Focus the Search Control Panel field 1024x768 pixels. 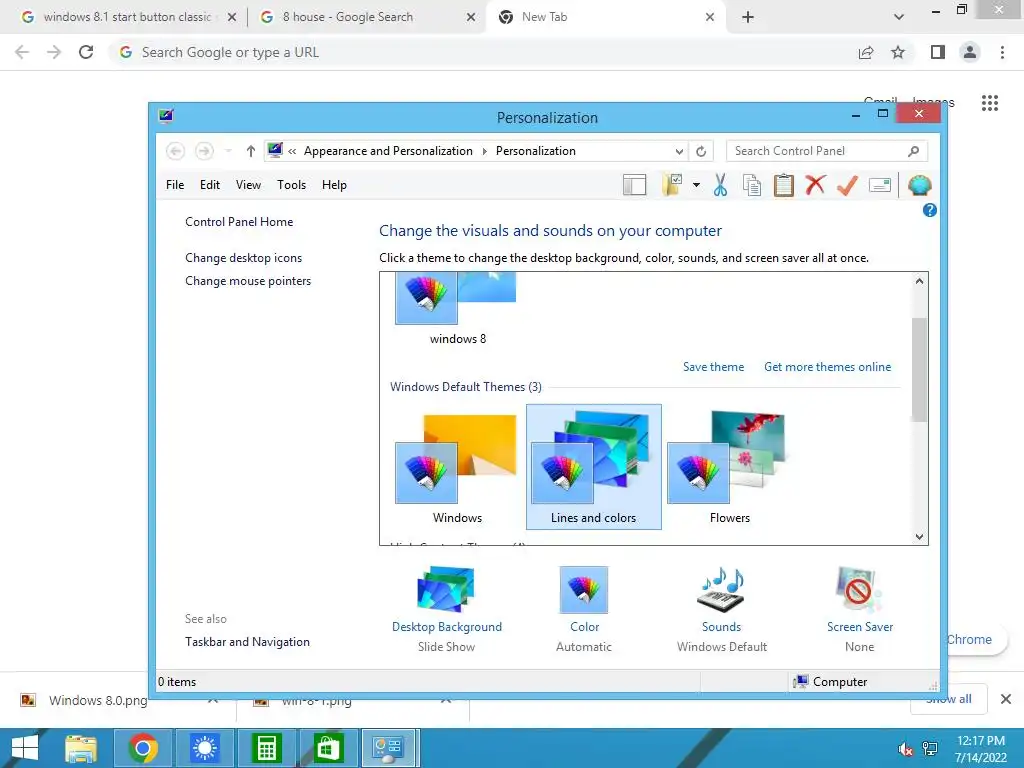tap(826, 152)
